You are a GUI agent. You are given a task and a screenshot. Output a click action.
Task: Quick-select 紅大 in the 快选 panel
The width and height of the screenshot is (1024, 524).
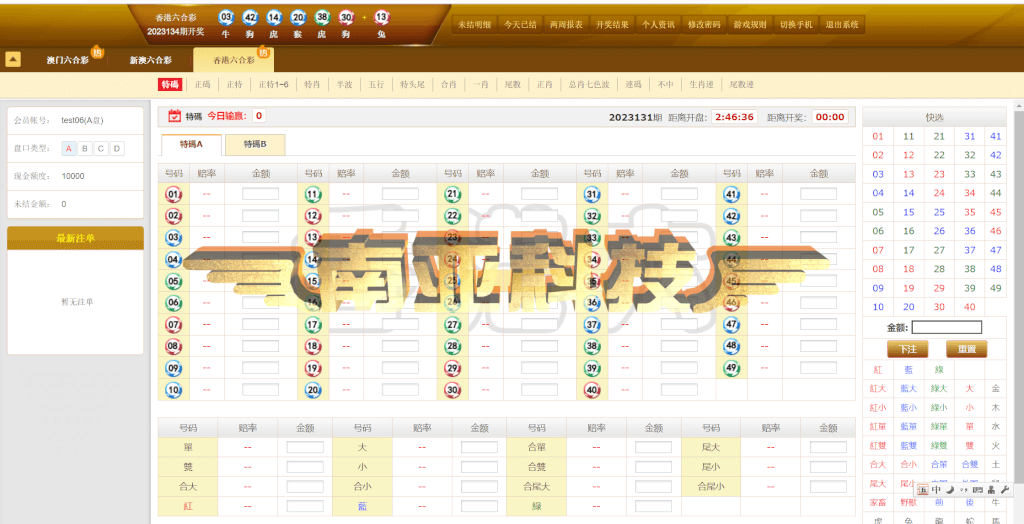(878, 389)
